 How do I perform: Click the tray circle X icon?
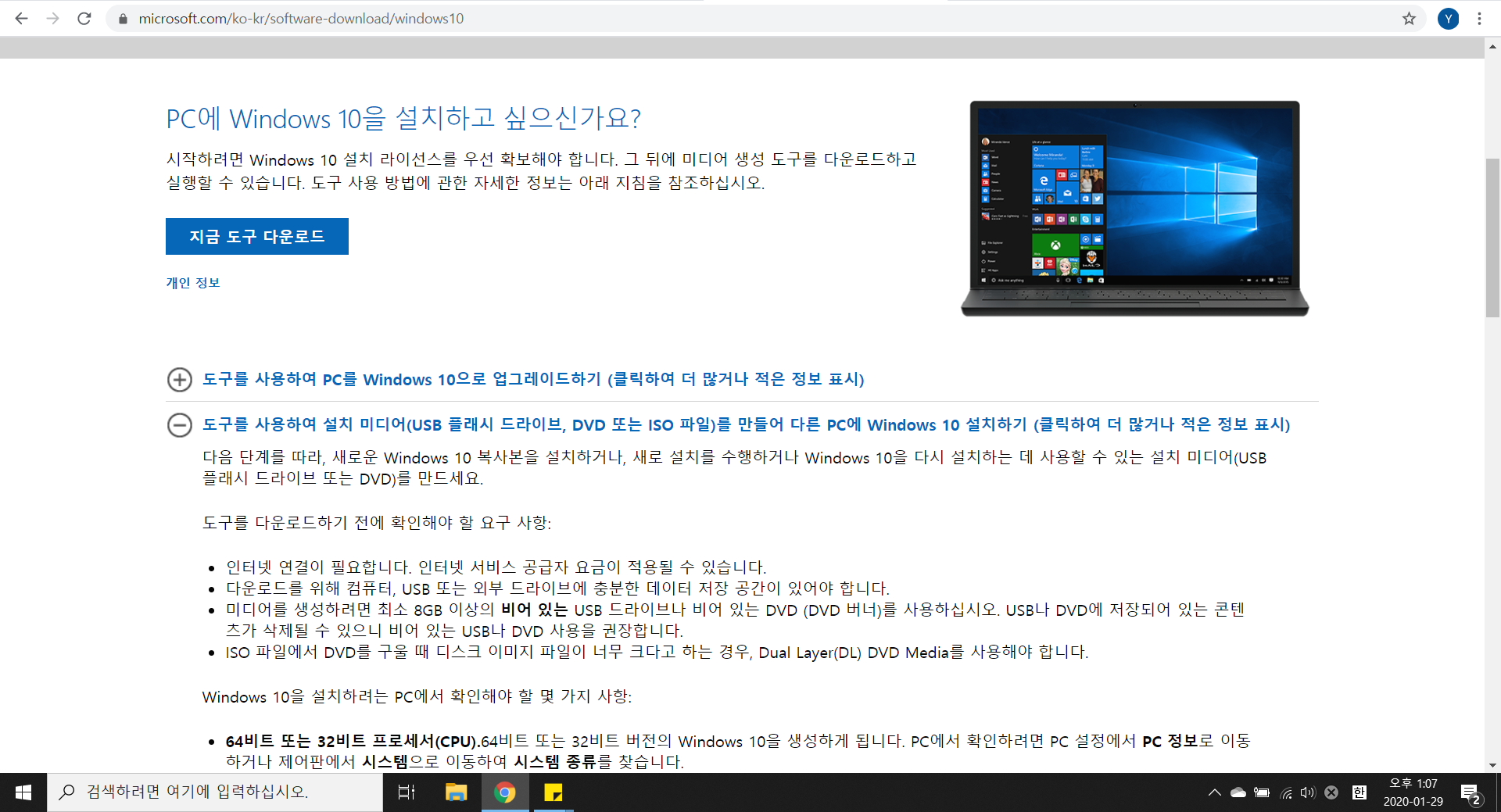pyautogui.click(x=1331, y=792)
